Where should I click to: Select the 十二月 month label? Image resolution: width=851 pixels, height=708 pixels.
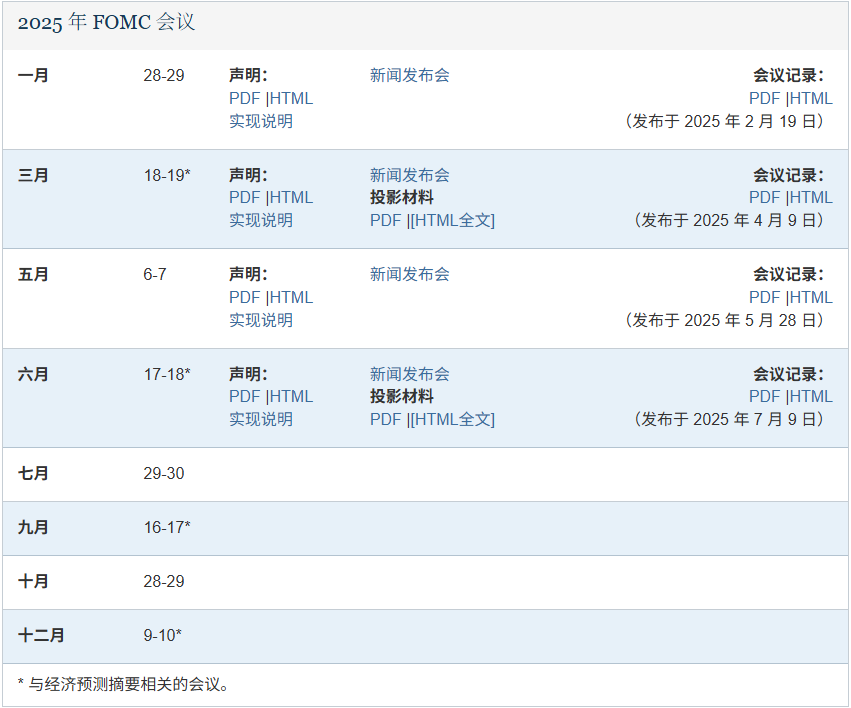[x=41, y=635]
